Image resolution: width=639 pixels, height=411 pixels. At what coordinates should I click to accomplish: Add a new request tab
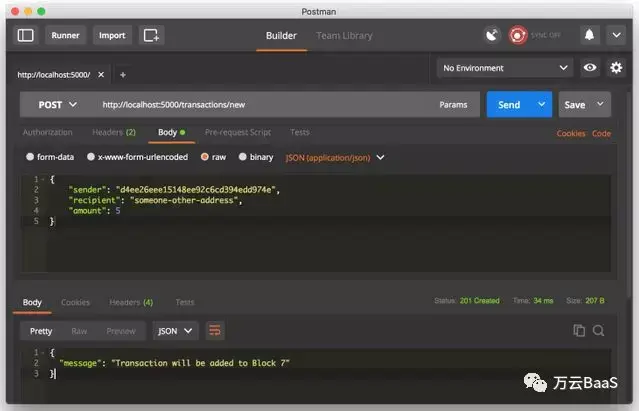point(123,75)
